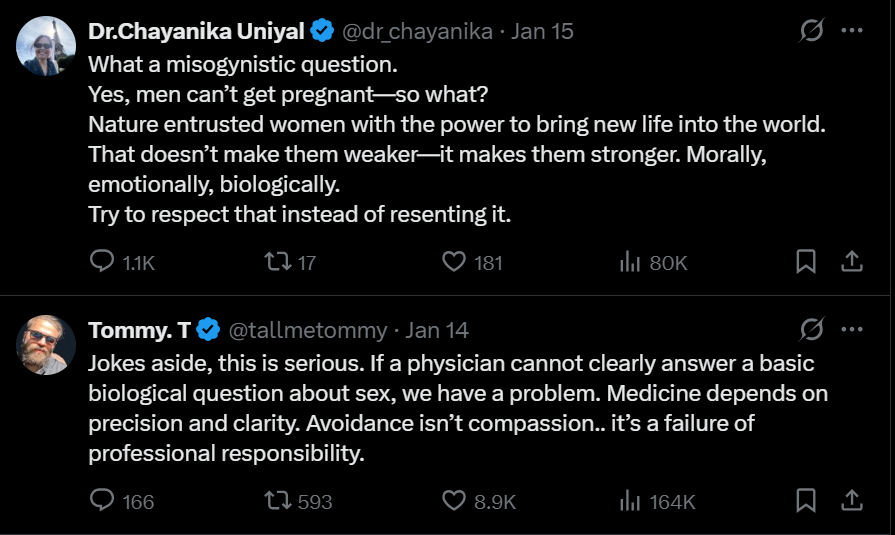Open the @dr_chayanika handle link
Image resolution: width=895 pixels, height=535 pixels.
(x=417, y=31)
